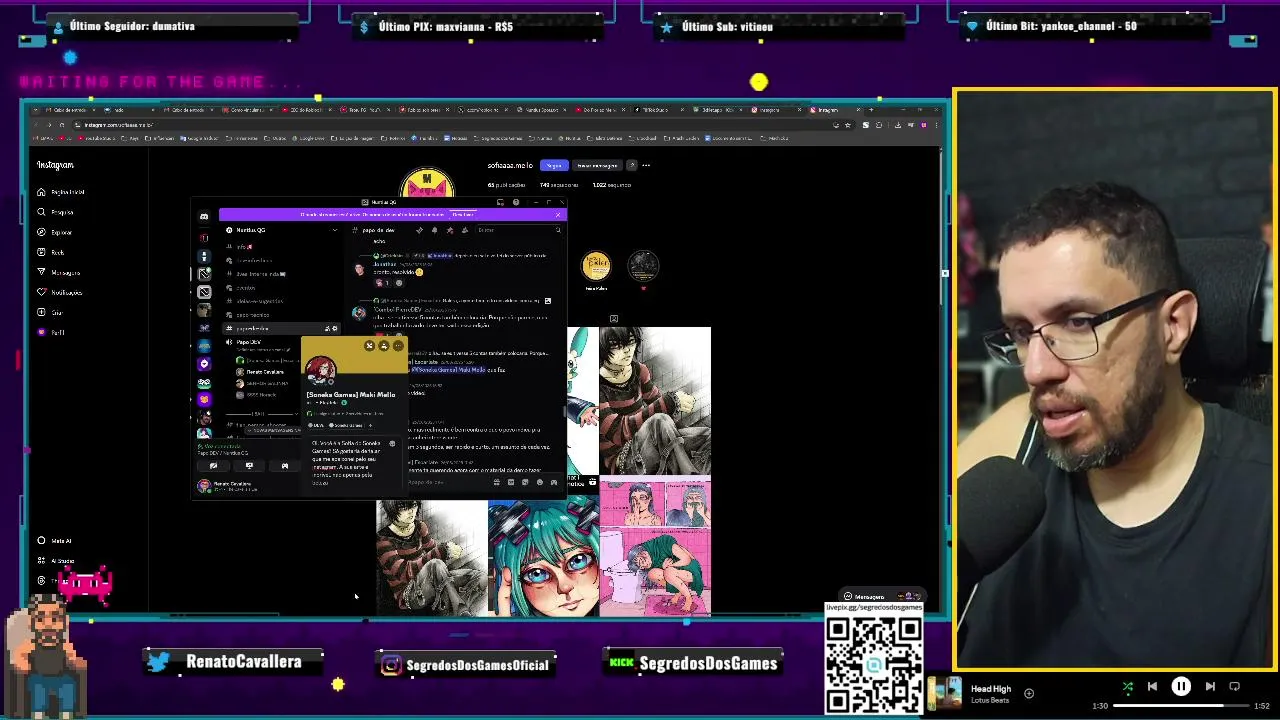Image resolution: width=1280 pixels, height=720 pixels.
Task: Pause the song Head High
Action: pyautogui.click(x=1181, y=687)
